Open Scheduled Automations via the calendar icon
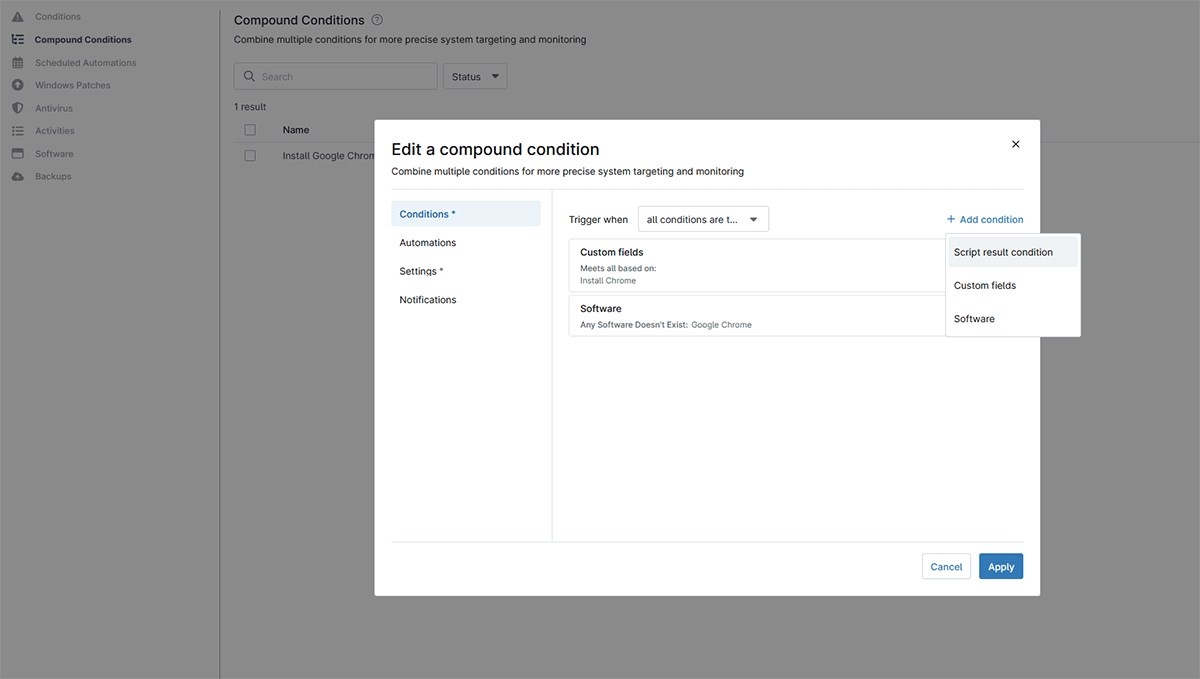The width and height of the screenshot is (1200, 679). (19, 62)
